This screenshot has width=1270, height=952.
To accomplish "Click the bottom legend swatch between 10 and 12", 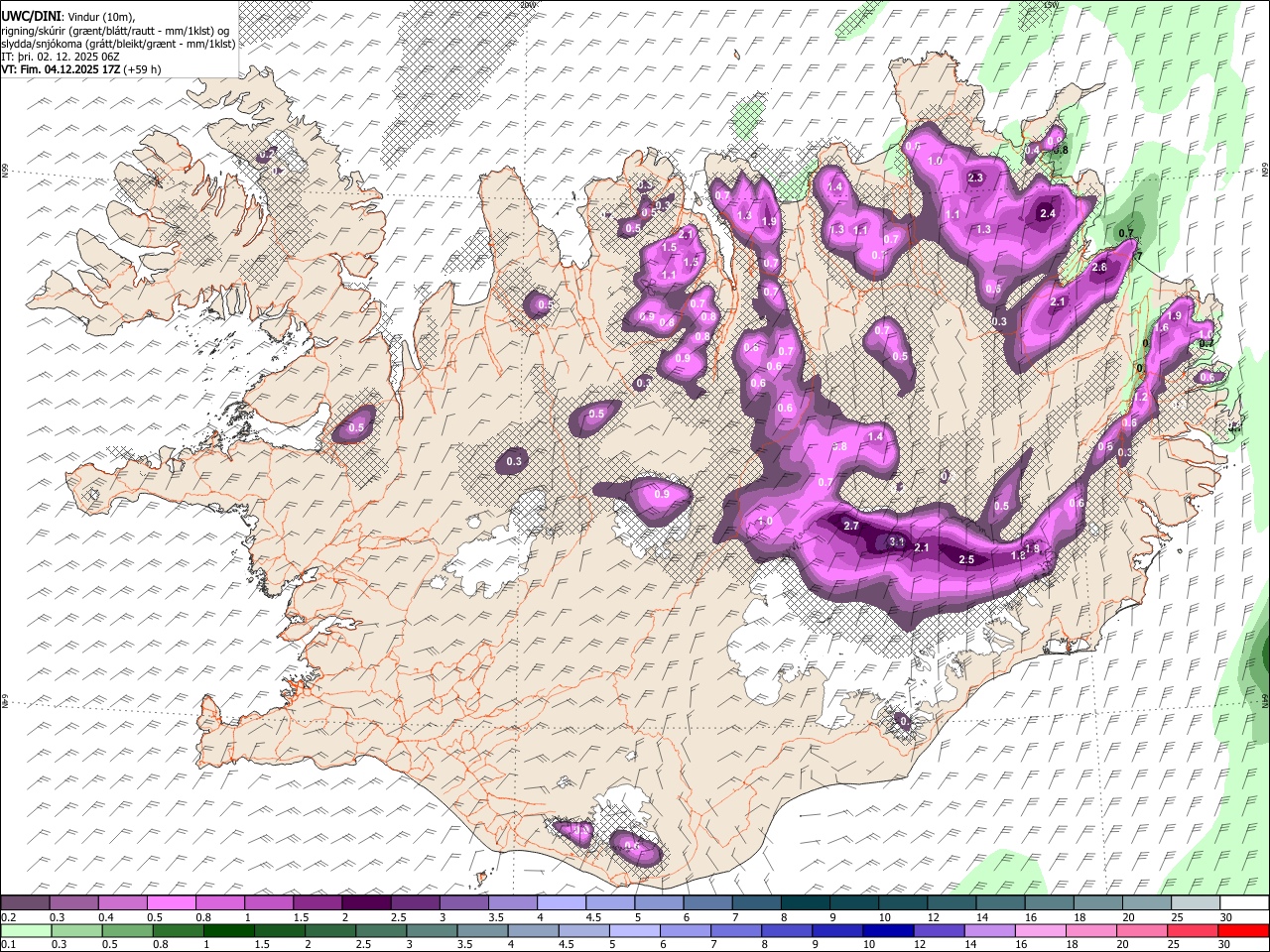I will pos(887,930).
